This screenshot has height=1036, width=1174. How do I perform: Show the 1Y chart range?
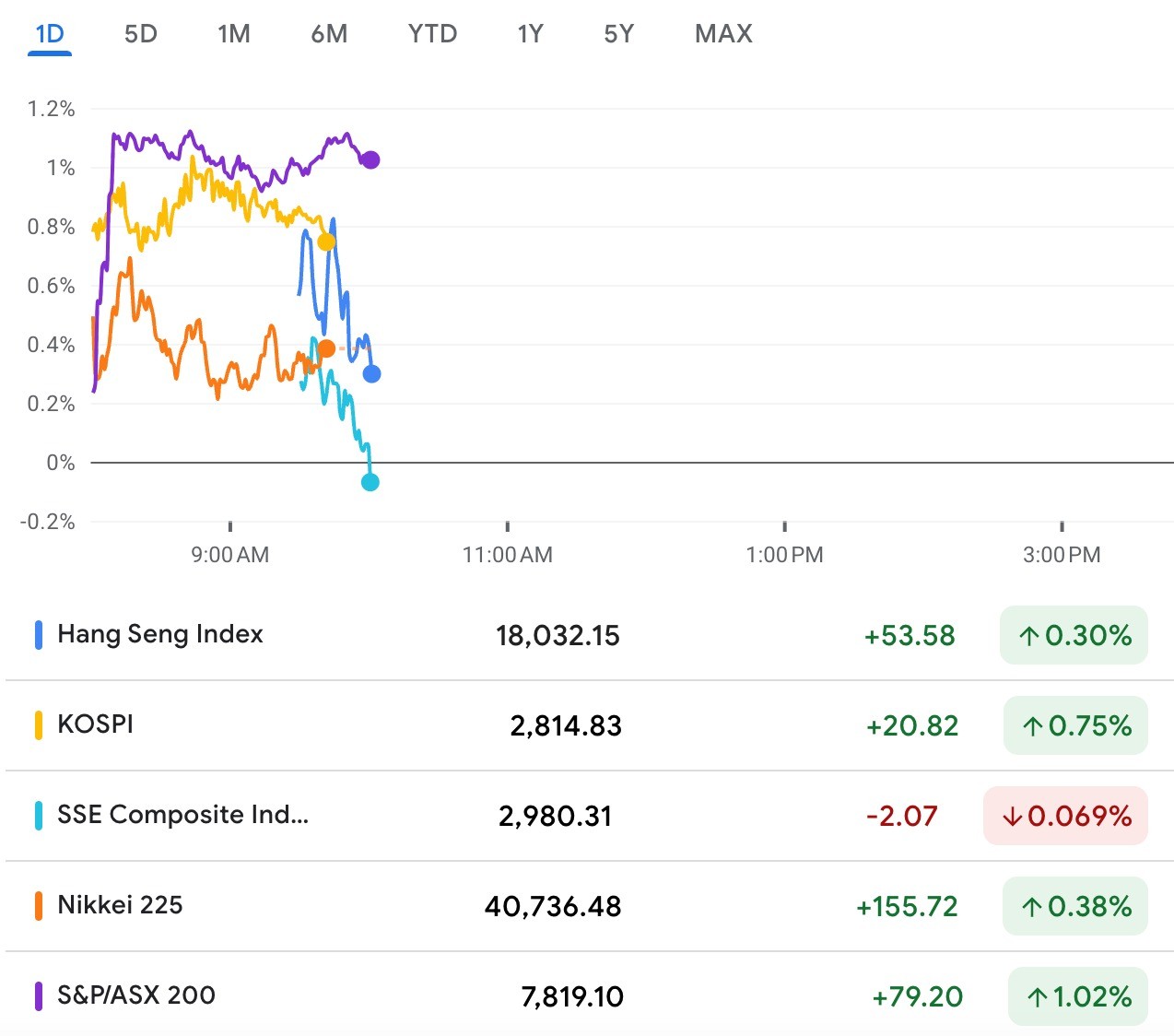(x=530, y=34)
